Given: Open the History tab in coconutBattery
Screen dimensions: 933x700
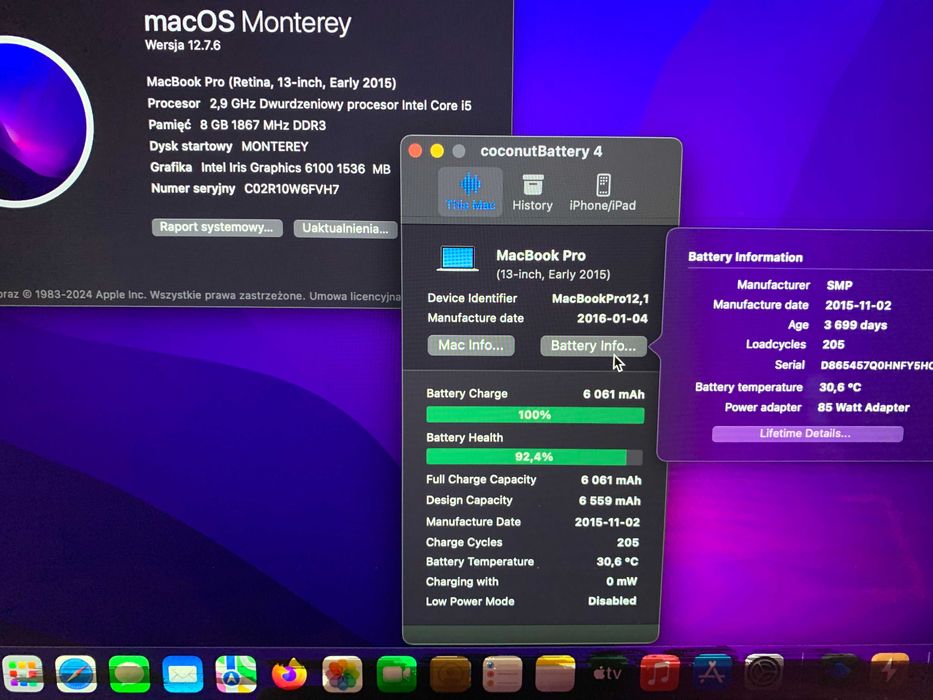Looking at the screenshot, I should tap(533, 192).
